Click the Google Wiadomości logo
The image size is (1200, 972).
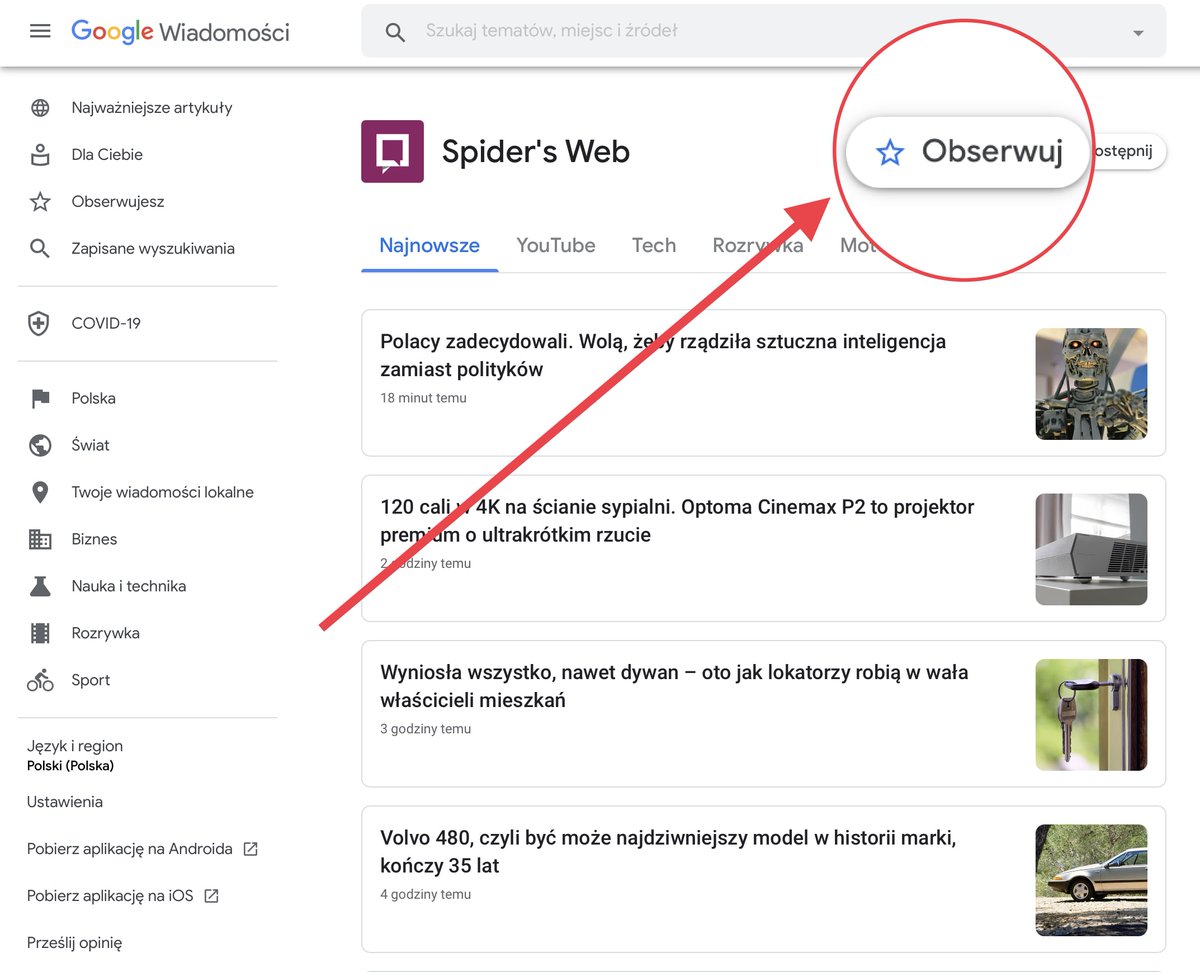[180, 32]
